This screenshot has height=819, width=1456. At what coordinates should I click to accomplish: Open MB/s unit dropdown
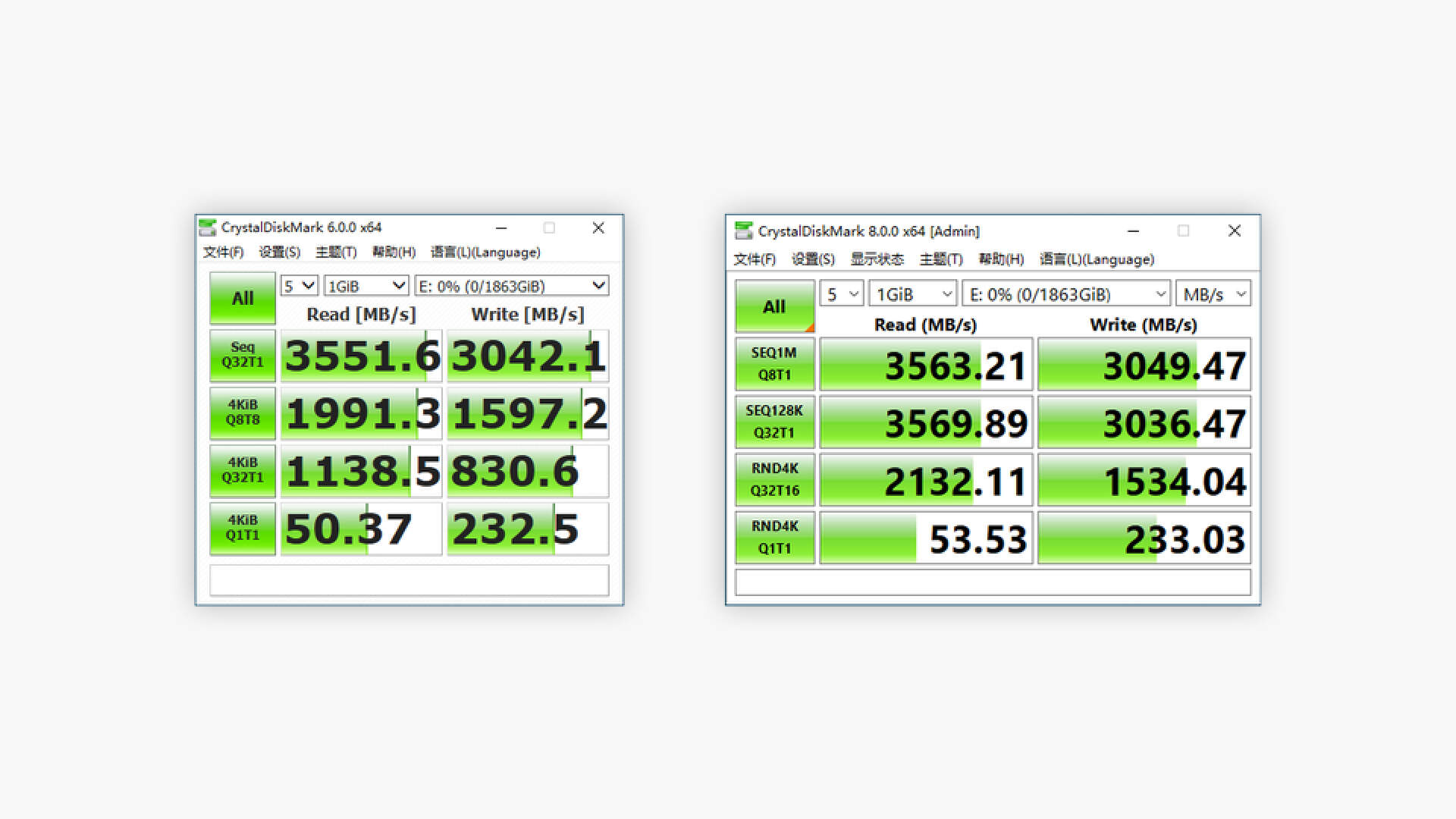tap(1213, 294)
